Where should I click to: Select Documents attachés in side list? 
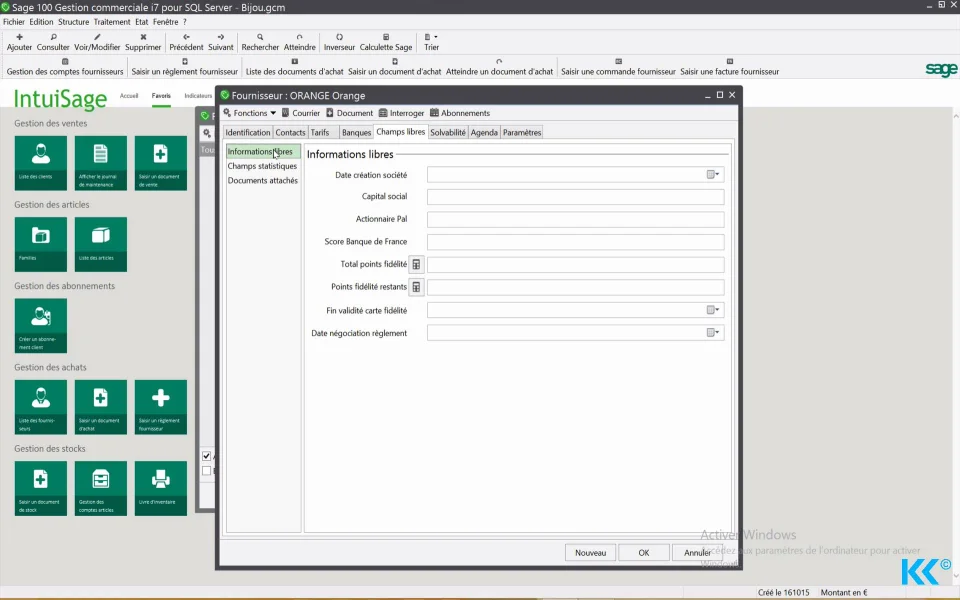[263, 181]
